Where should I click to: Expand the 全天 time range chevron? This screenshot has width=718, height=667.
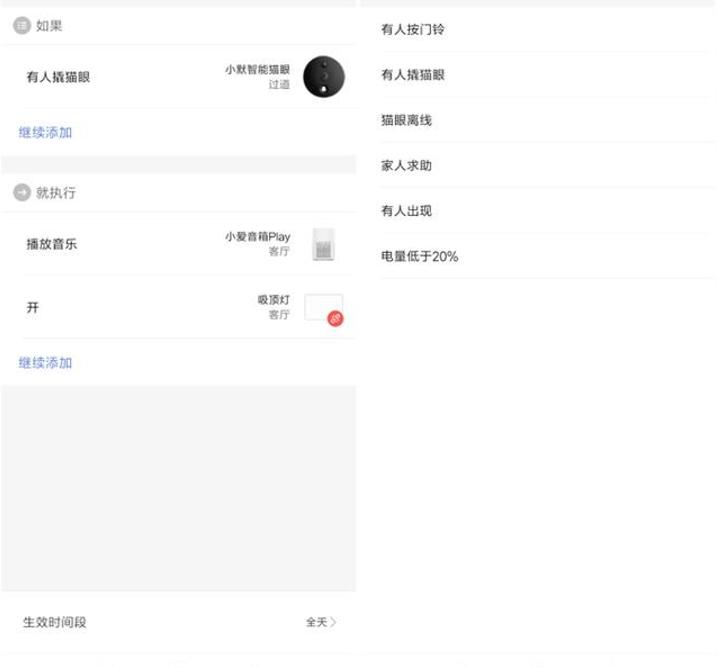pos(333,622)
